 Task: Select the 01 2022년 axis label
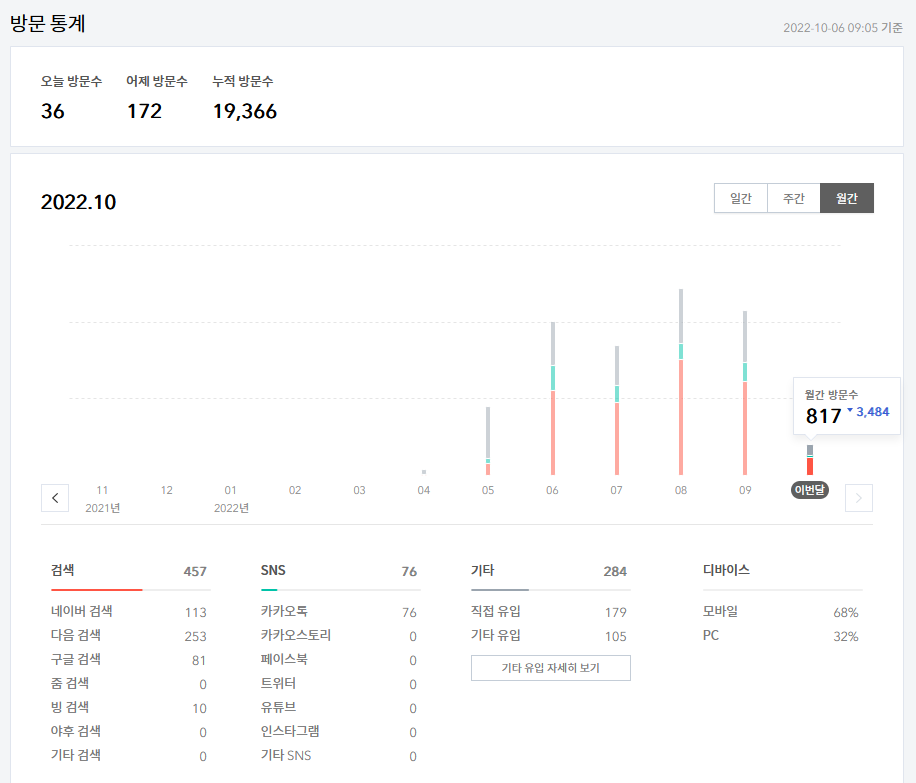coord(231,499)
